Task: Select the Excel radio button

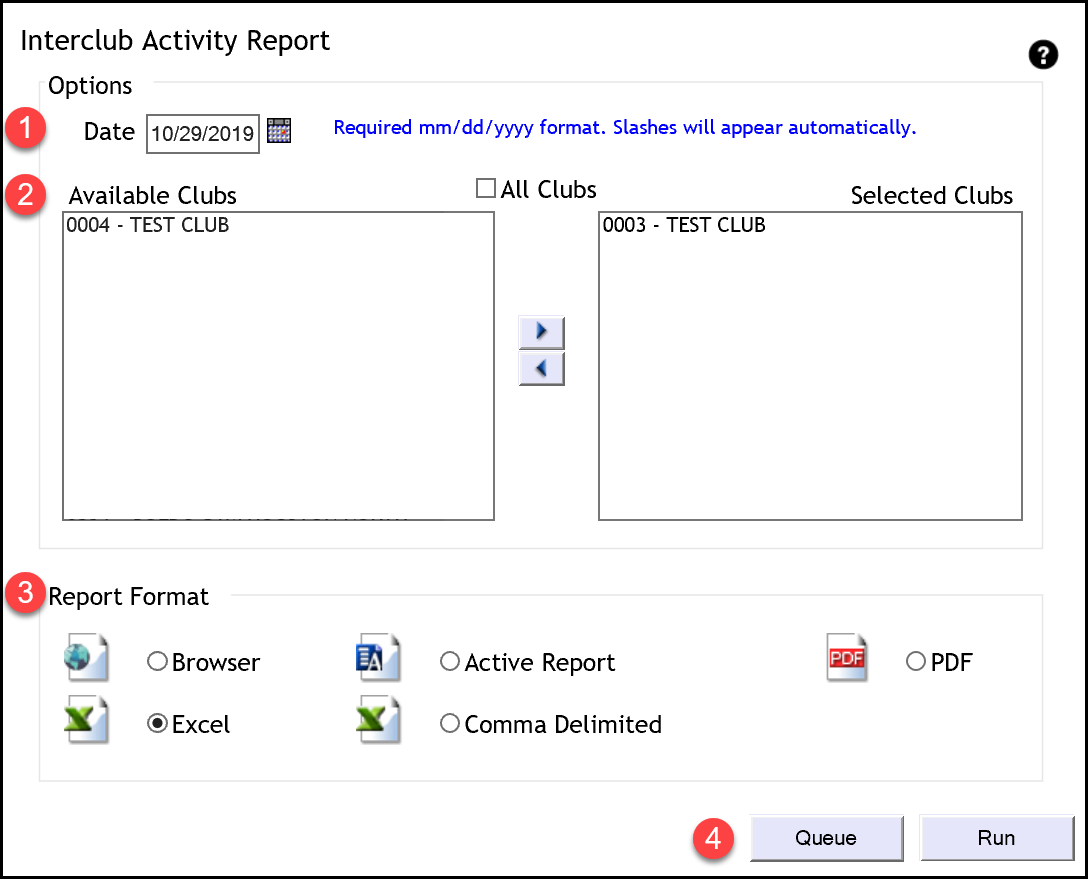Action: [158, 724]
